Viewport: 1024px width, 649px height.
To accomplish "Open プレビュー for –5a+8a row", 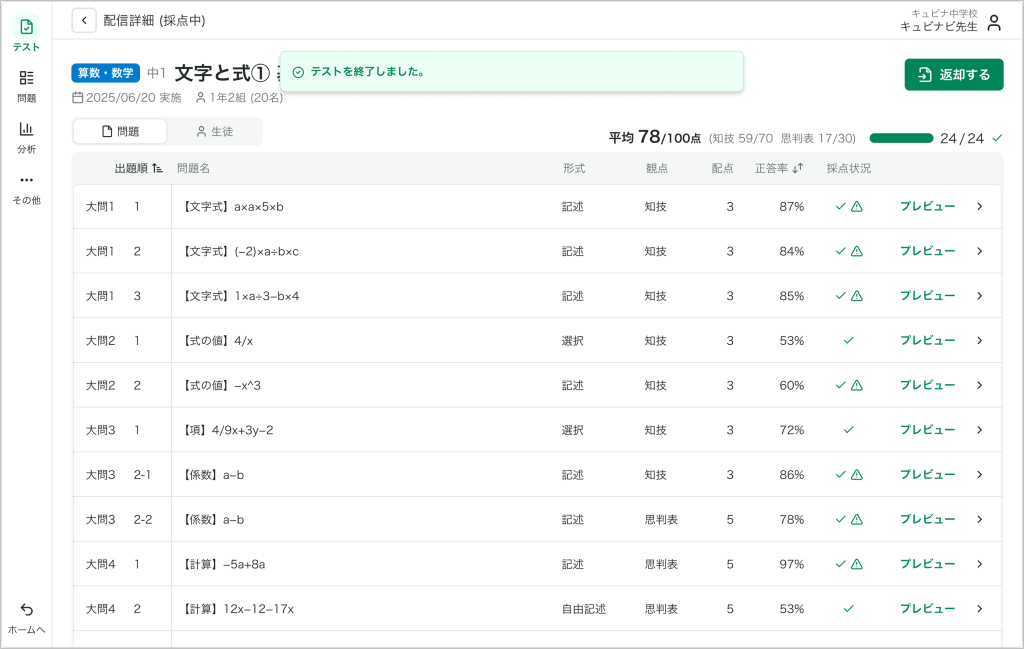I will (x=927, y=564).
